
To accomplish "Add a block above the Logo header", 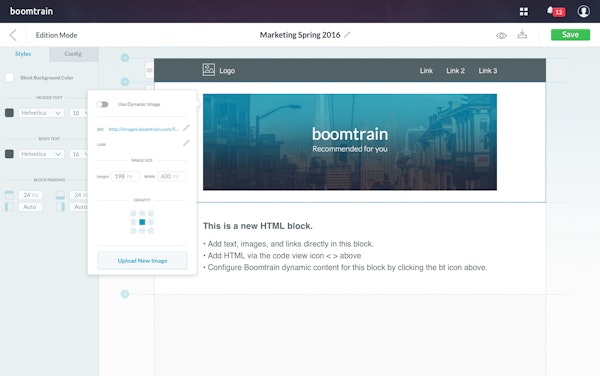I will 125,58.
